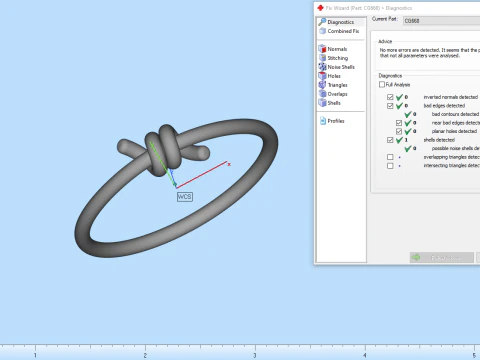Select the Normals text label

[337, 49]
